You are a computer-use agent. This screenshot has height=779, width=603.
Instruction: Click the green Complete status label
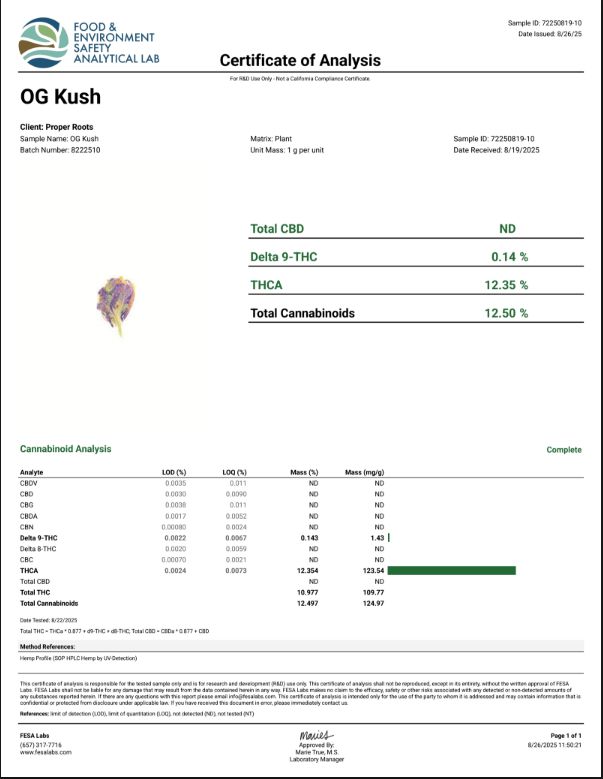click(x=564, y=450)
